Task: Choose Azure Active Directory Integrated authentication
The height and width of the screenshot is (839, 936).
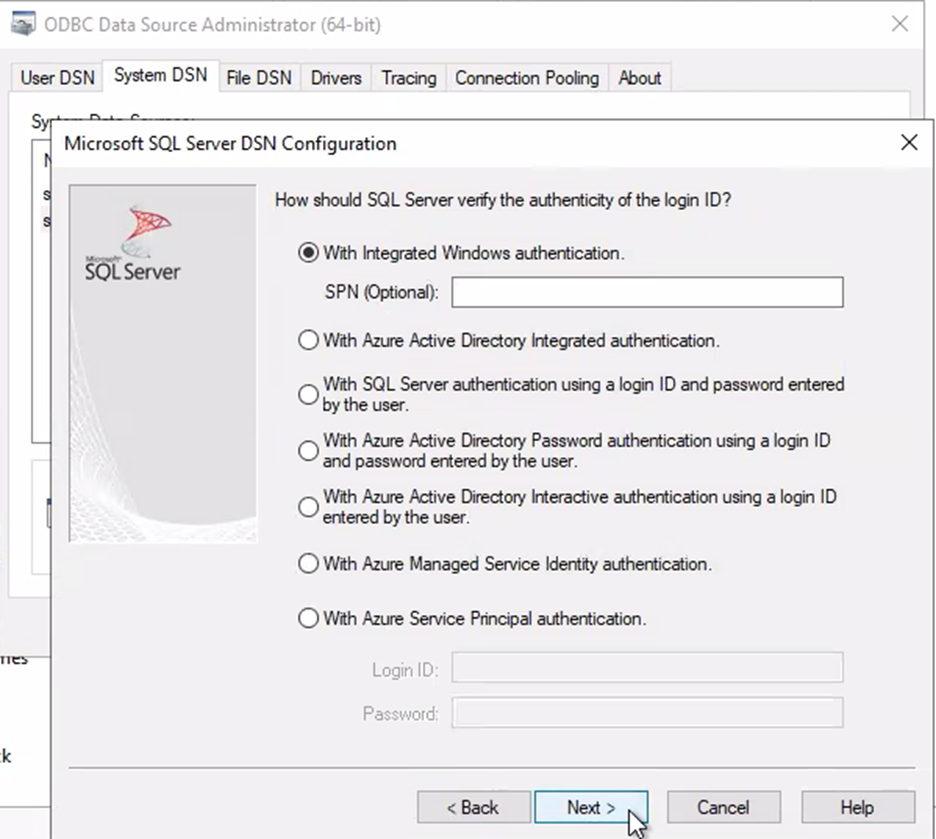Action: point(308,340)
